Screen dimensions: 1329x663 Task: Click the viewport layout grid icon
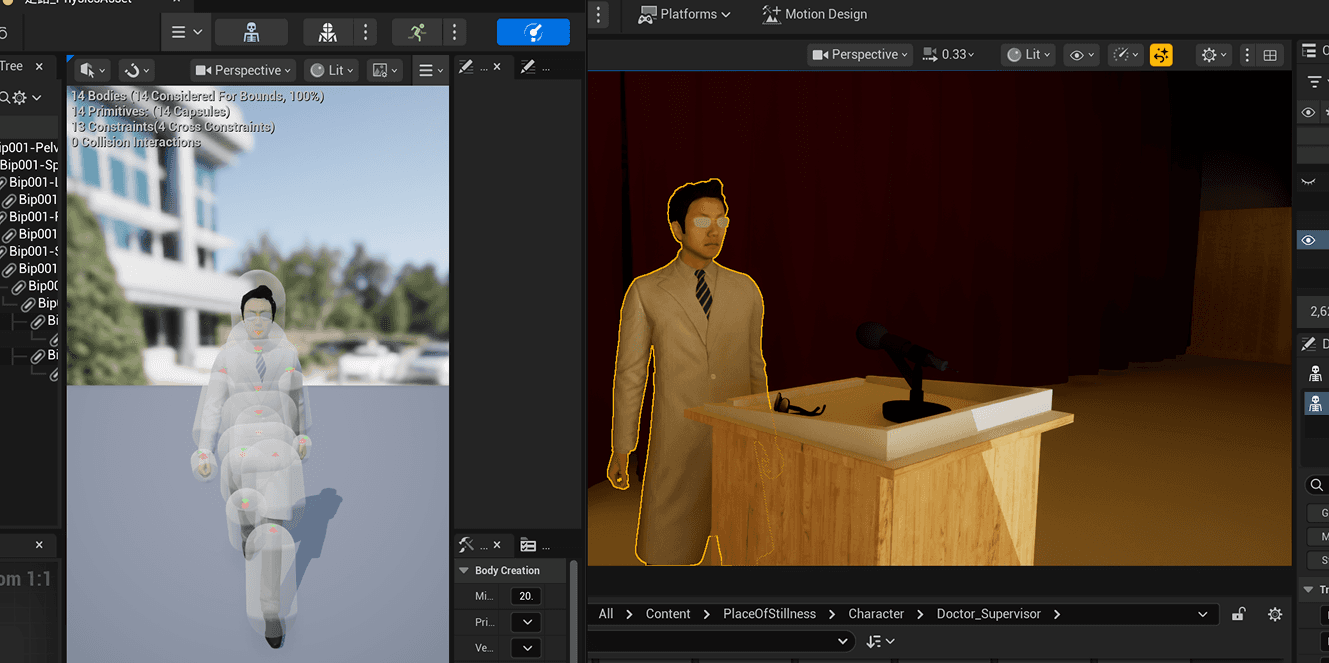pyautogui.click(x=1270, y=55)
